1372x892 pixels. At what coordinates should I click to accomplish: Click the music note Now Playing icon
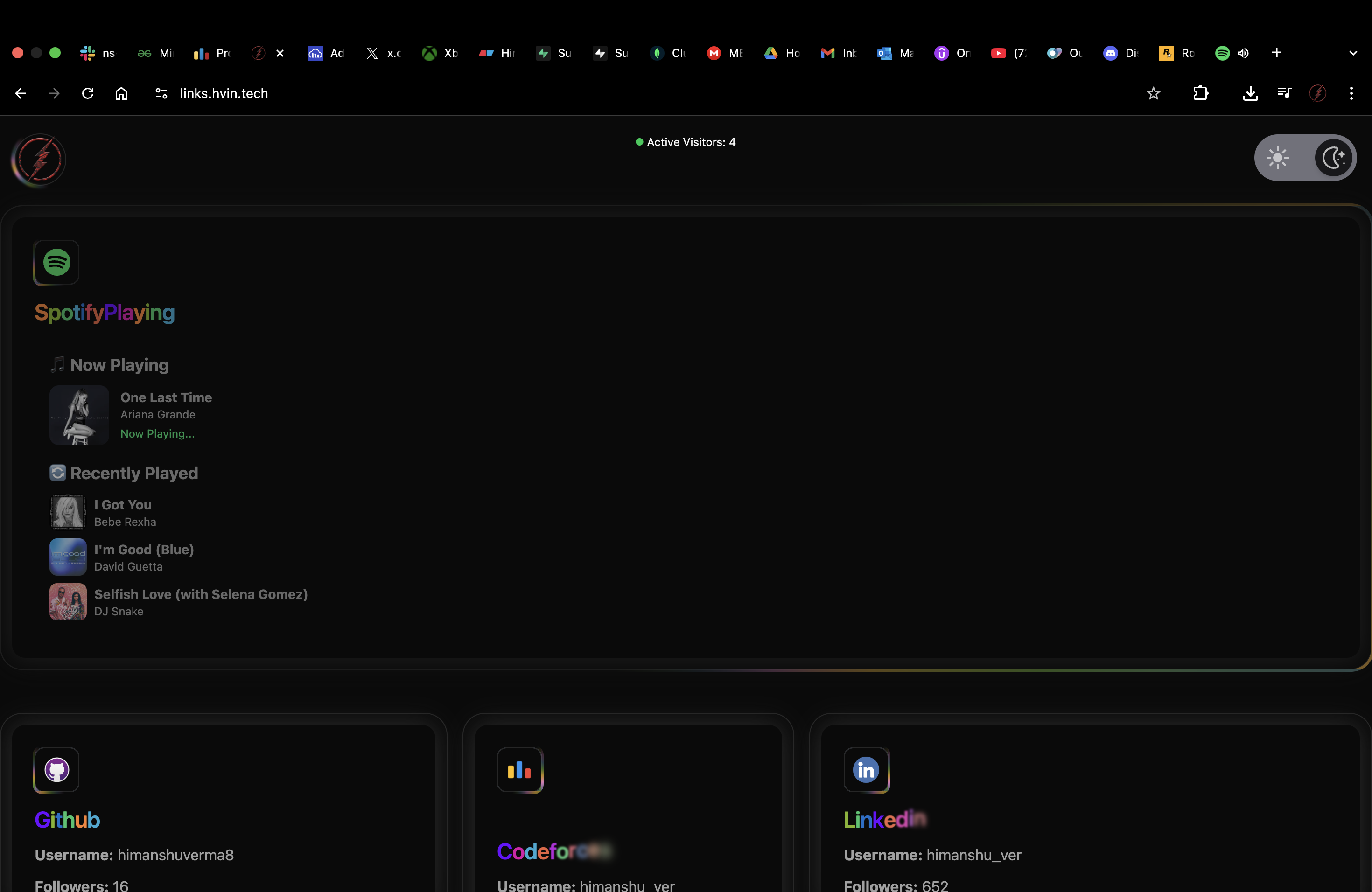[57, 364]
